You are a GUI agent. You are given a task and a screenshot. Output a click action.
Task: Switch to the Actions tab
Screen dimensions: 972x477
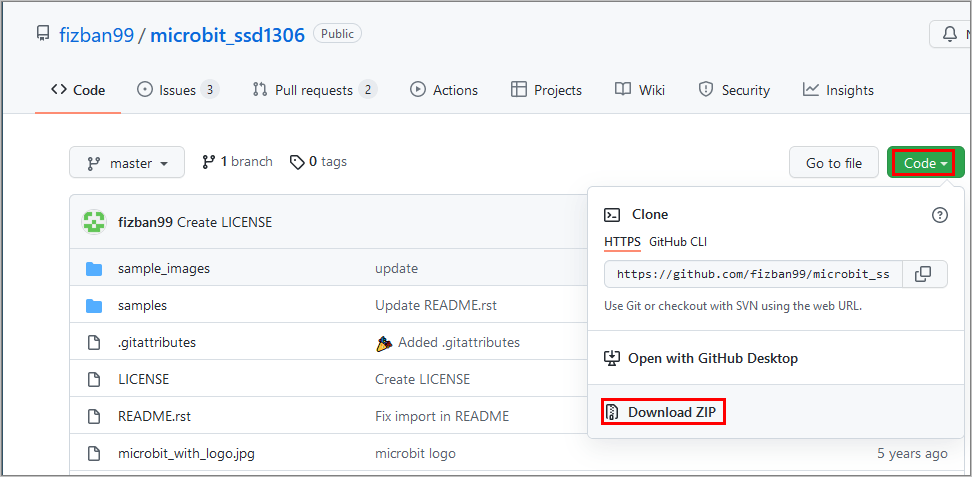[x=444, y=90]
